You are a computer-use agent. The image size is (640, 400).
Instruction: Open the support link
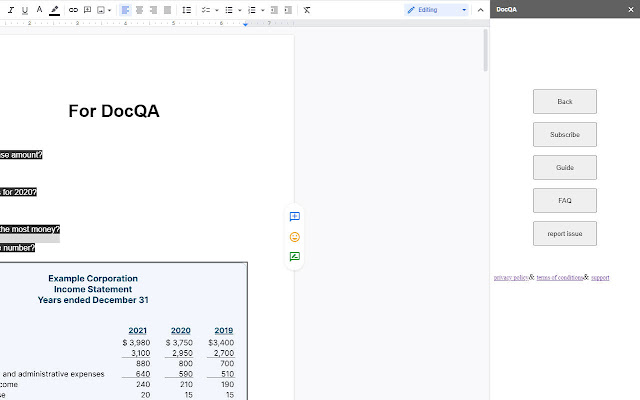[x=600, y=278]
